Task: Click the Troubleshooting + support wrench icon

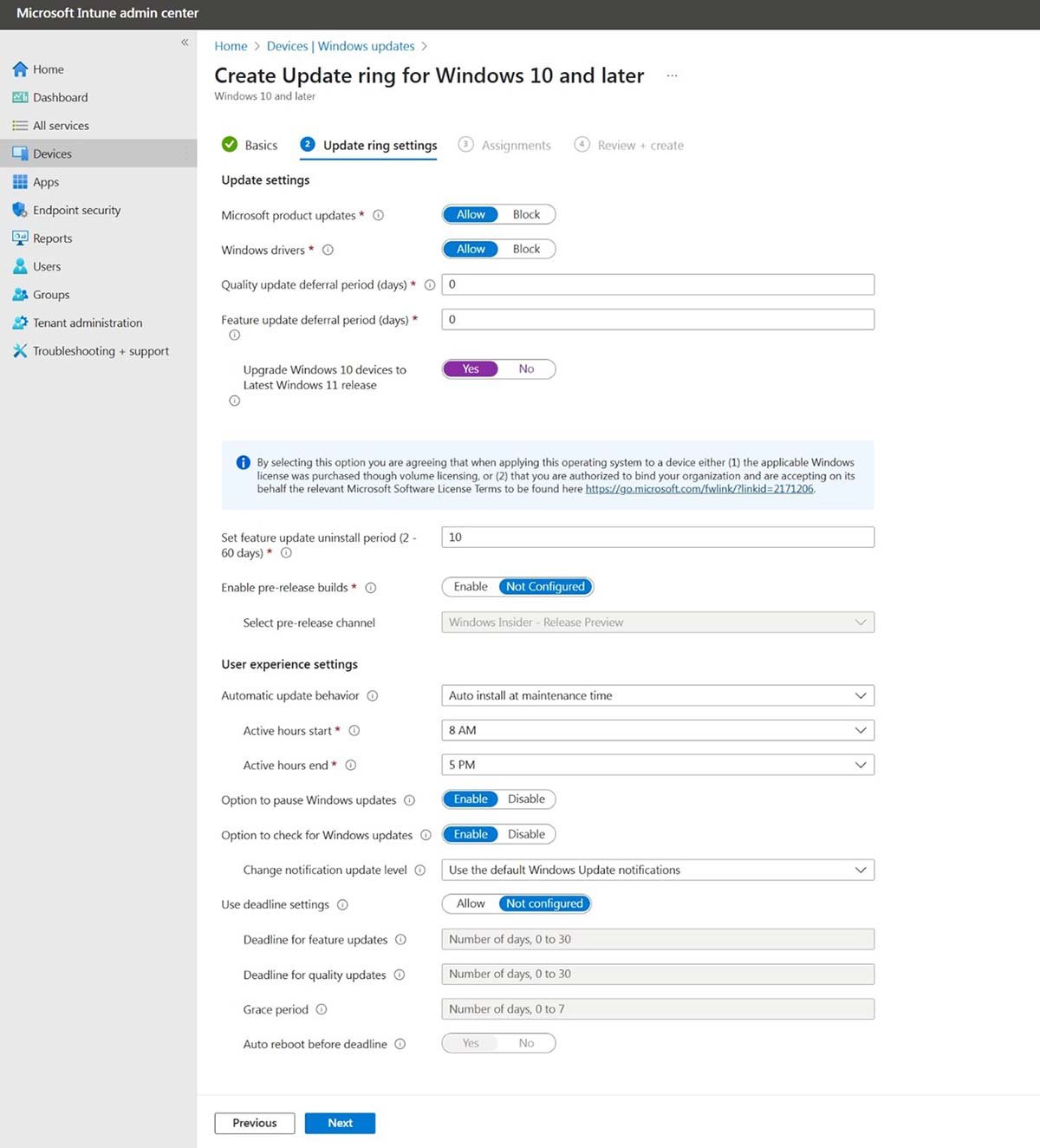Action: pos(20,351)
